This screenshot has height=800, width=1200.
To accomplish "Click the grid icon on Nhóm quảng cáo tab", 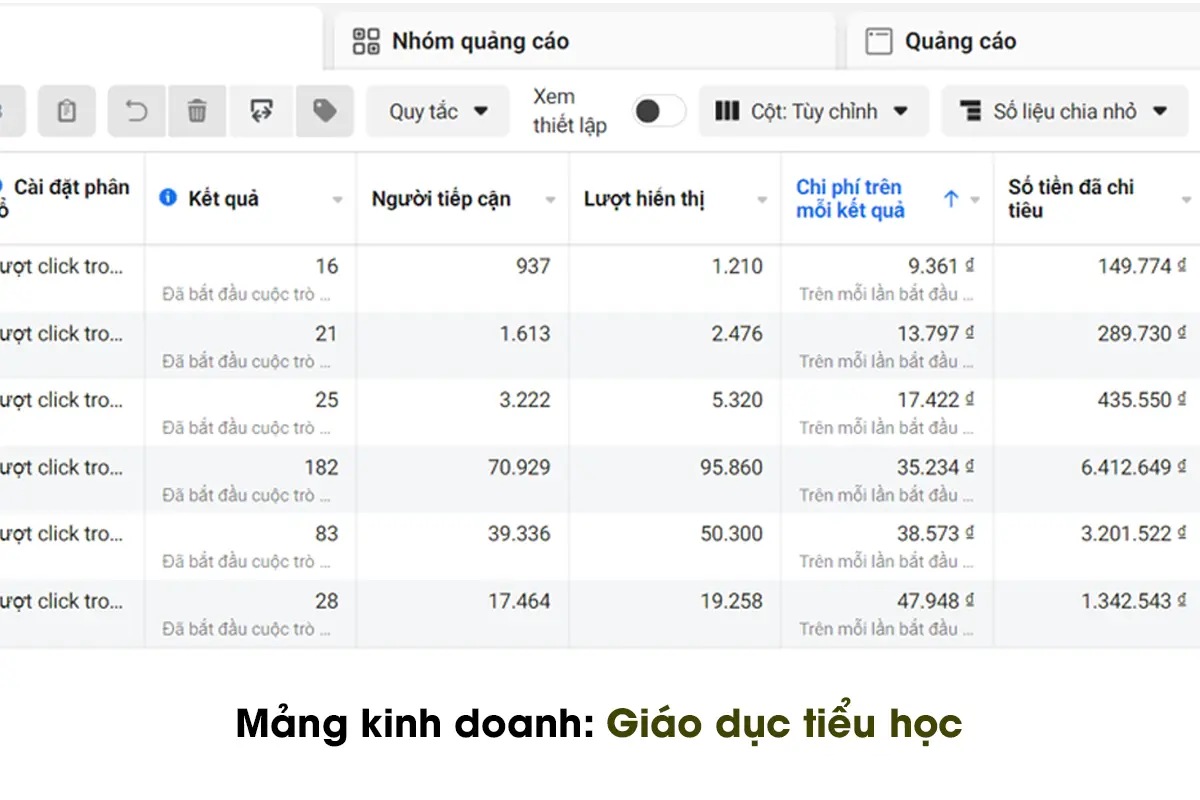I will 365,40.
